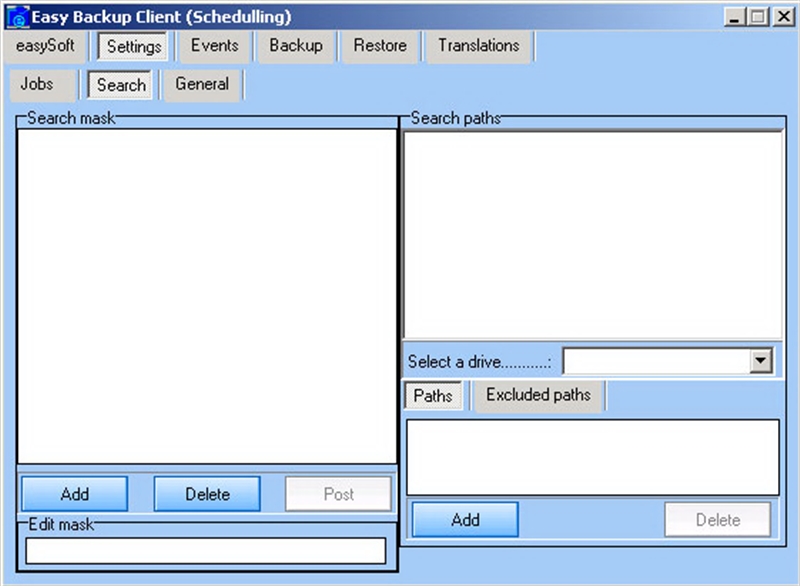Viewport: 800px width, 586px height.
Task: Add a path under the Paths tab
Action: 464,519
